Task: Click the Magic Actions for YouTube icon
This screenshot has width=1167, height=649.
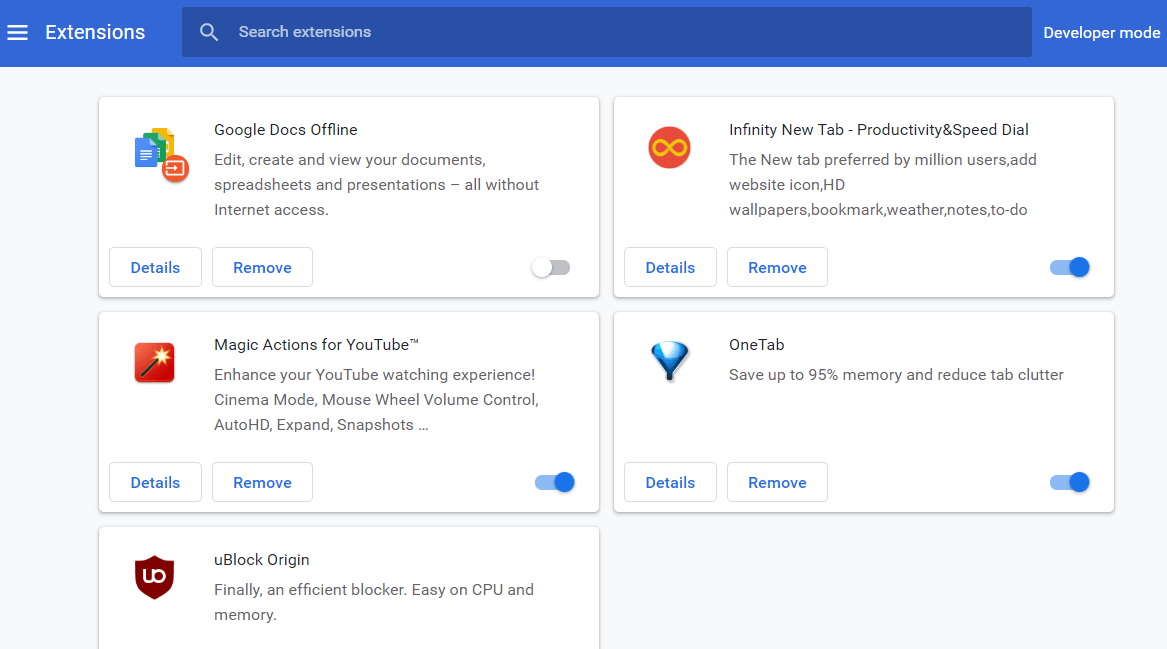Action: point(155,362)
